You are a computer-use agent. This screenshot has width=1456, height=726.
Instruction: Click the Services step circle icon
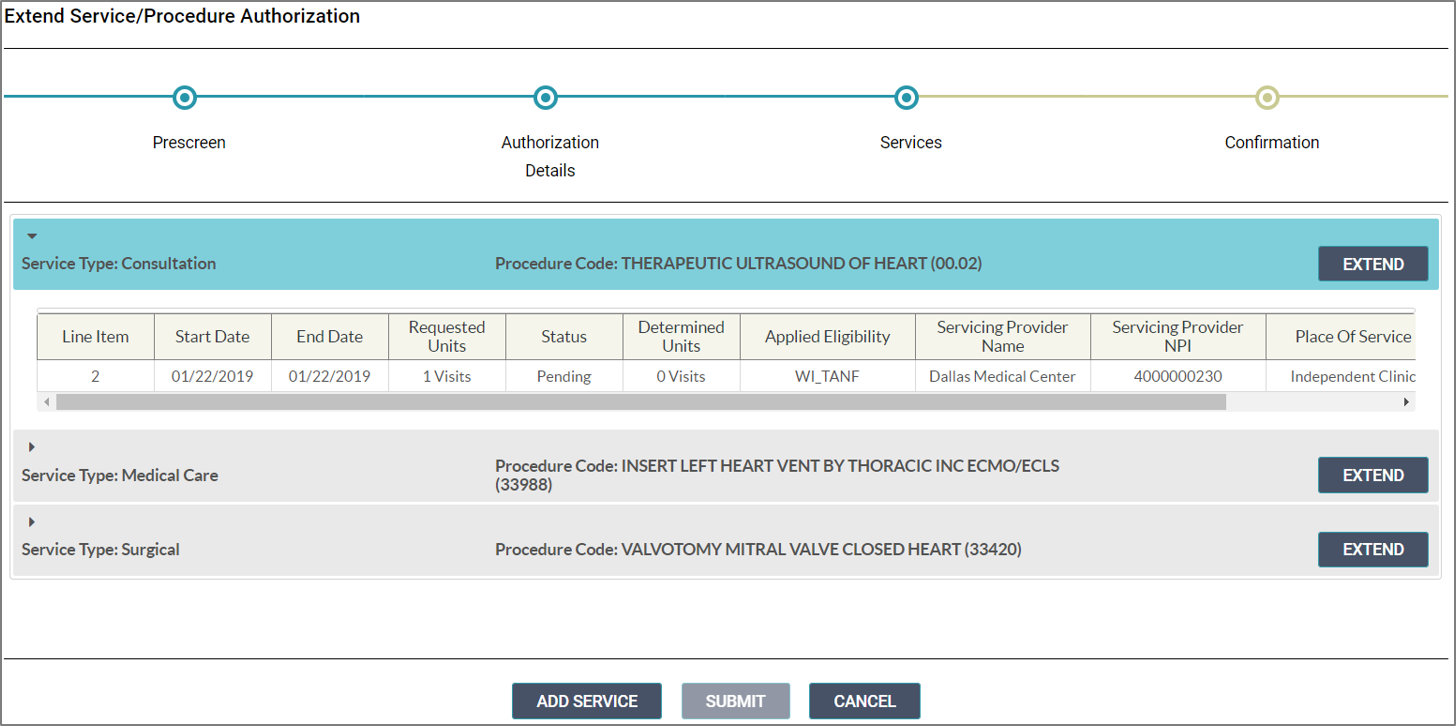point(906,97)
